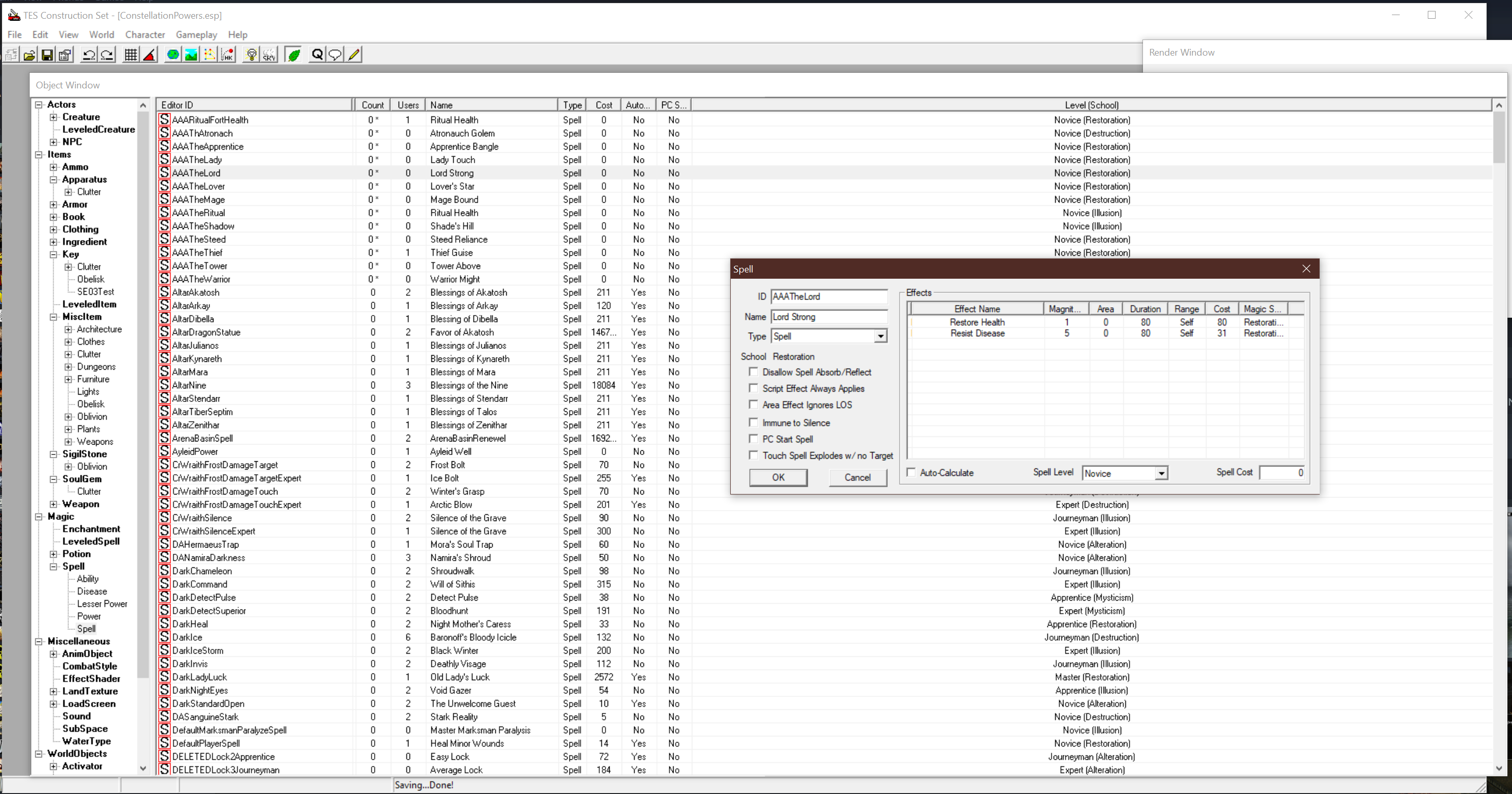1512x794 pixels.
Task: Enable PC Start Spell checkbox
Action: [754, 439]
